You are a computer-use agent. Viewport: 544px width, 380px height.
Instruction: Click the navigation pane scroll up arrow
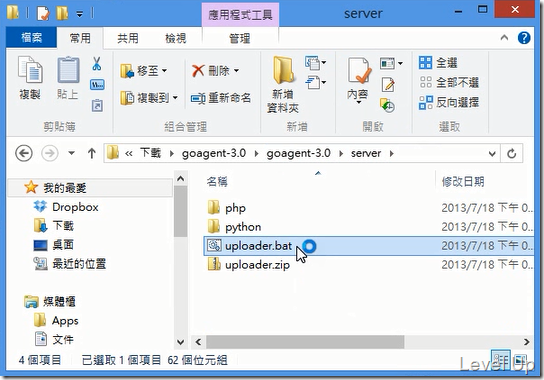[180, 179]
